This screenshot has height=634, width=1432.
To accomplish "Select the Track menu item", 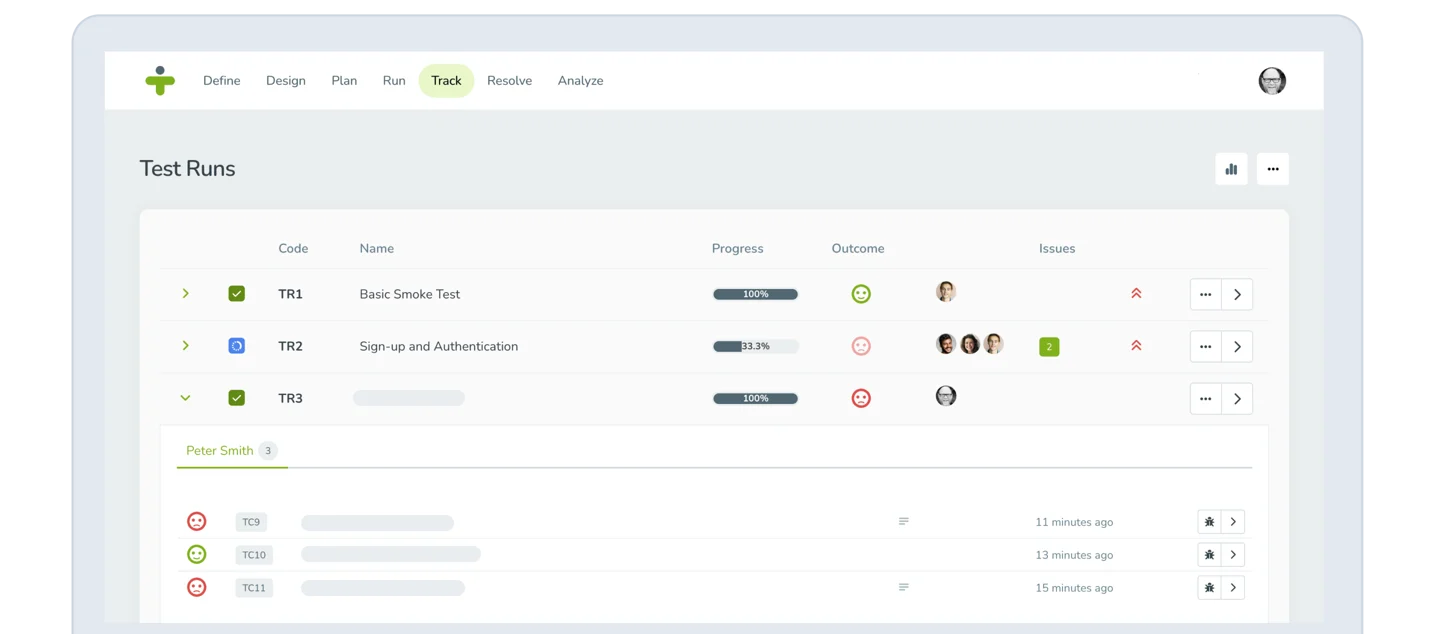I will 446,81.
